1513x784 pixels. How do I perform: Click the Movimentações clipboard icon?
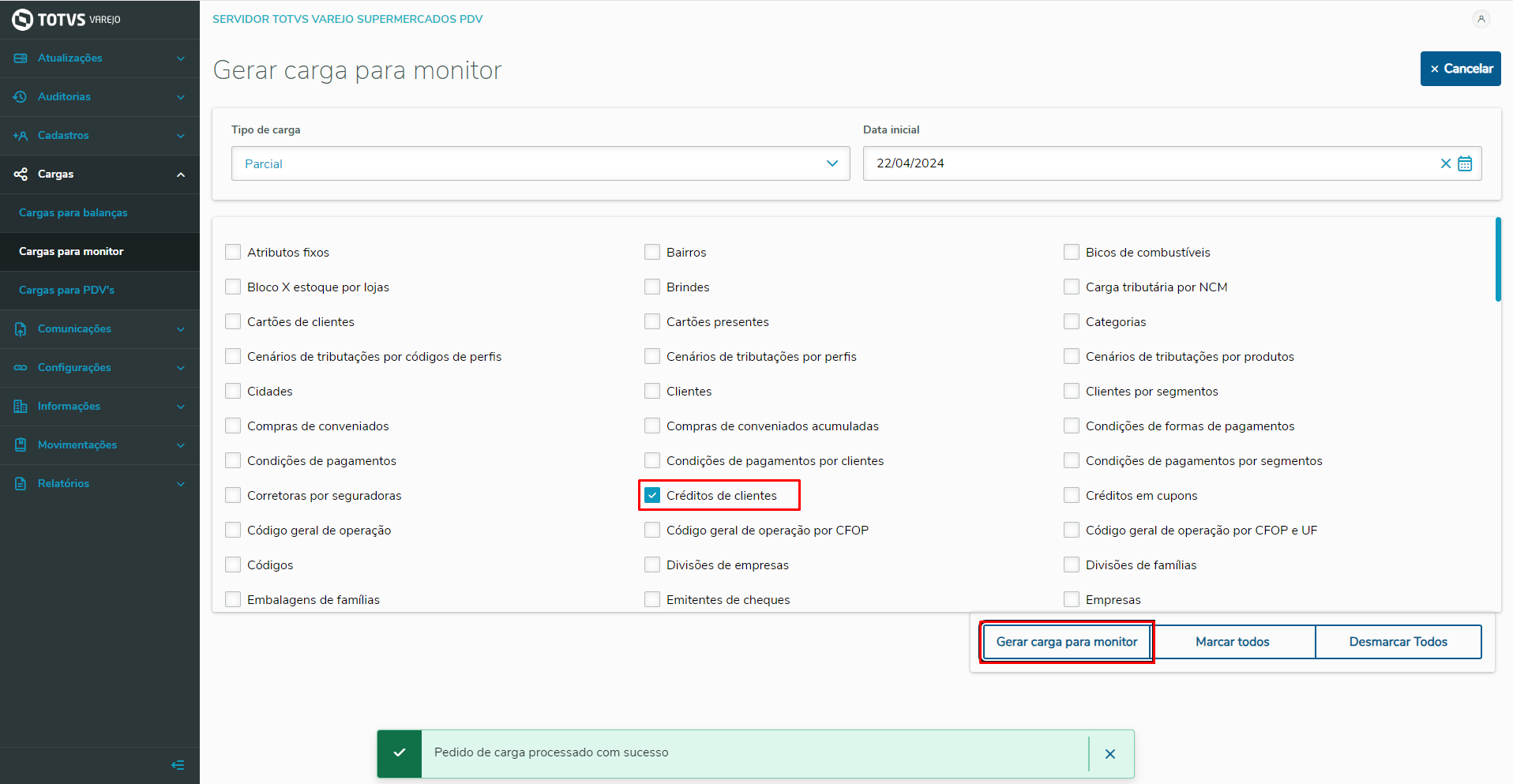[x=21, y=445]
